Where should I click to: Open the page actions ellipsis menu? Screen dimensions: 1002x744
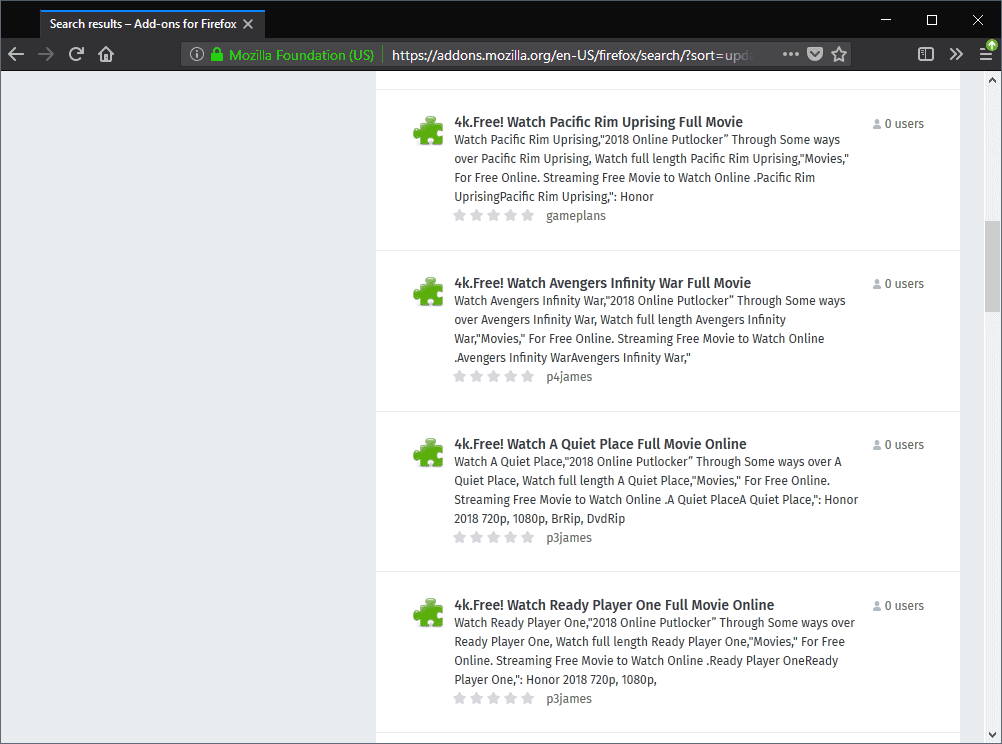791,54
